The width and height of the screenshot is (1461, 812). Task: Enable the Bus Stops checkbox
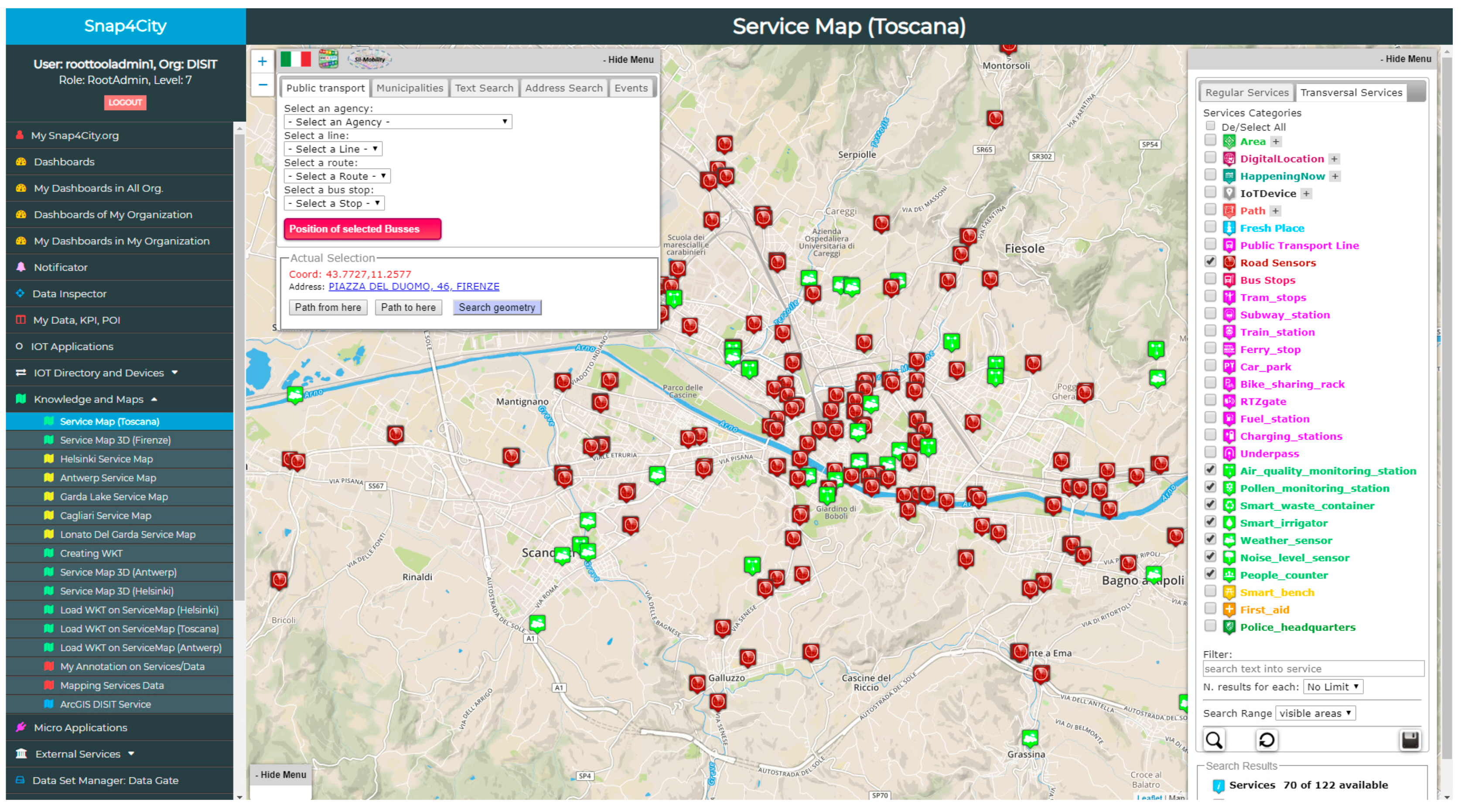coord(1210,279)
